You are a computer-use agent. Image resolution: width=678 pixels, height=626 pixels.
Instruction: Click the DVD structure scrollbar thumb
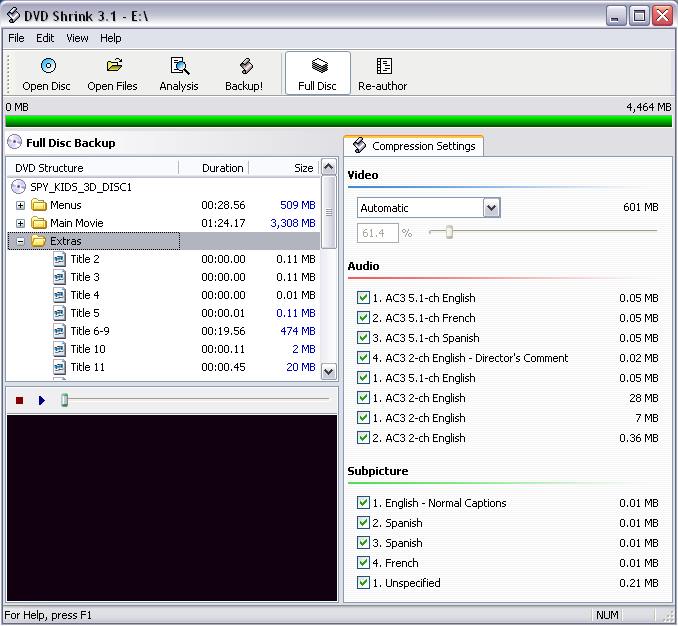click(329, 212)
